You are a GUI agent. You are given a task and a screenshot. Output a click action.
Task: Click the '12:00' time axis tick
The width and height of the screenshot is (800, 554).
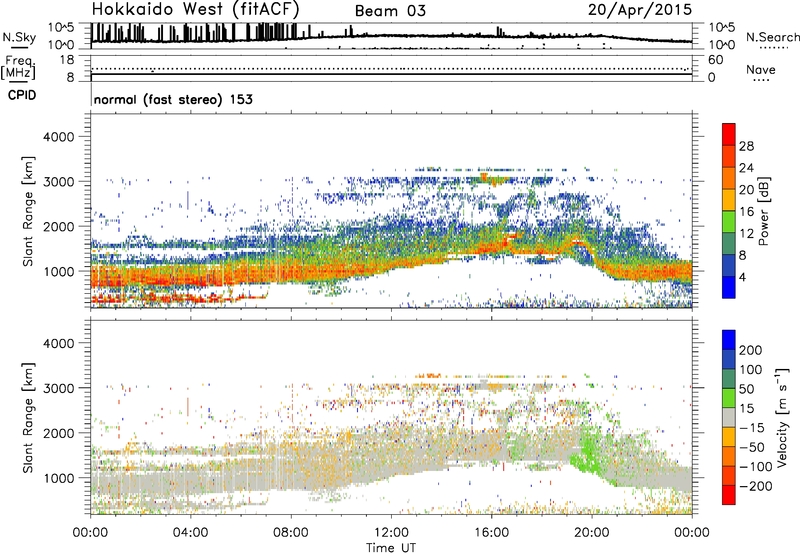tap(391, 533)
